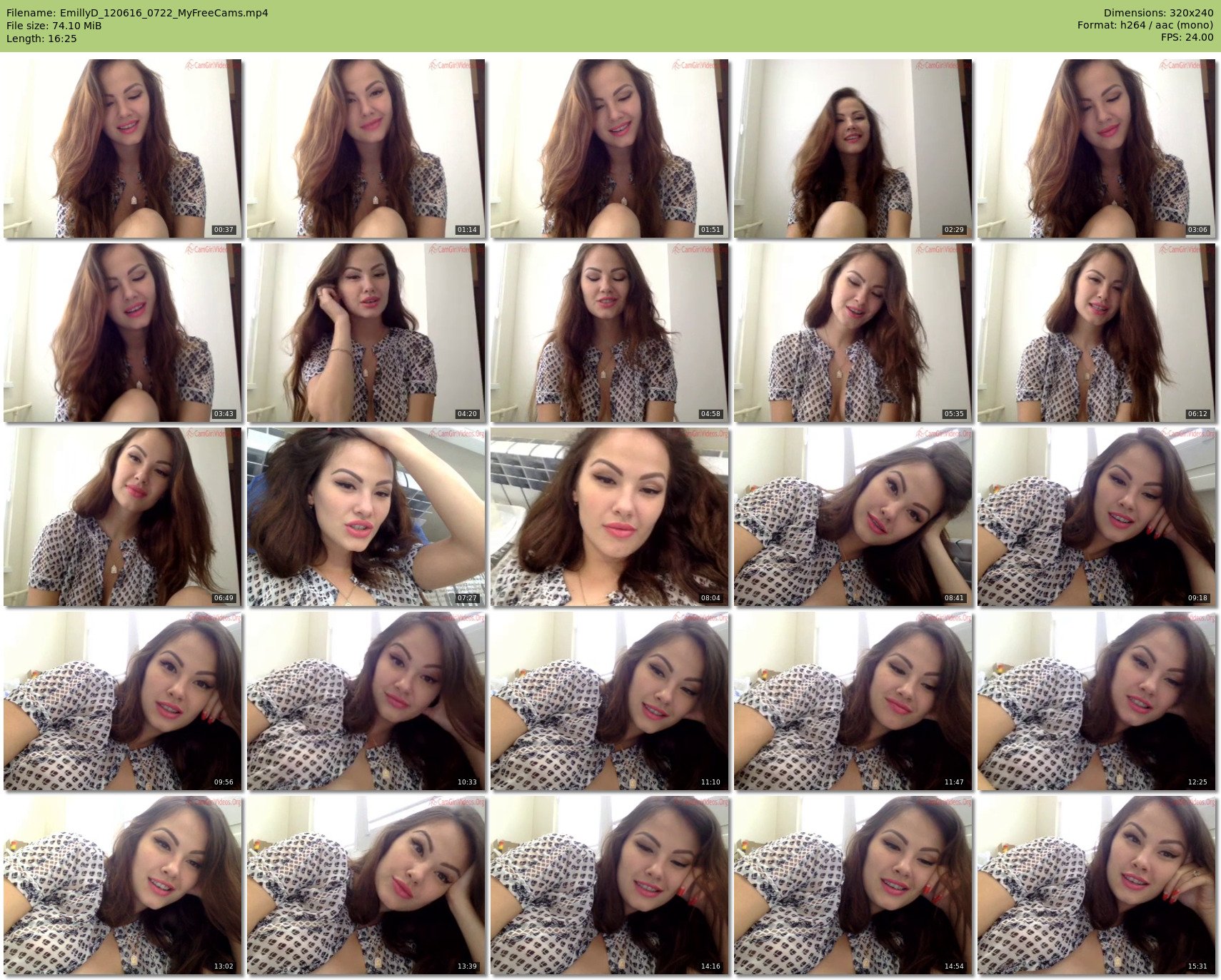
Task: Select the frame marked 07:27
Action: click(x=366, y=517)
